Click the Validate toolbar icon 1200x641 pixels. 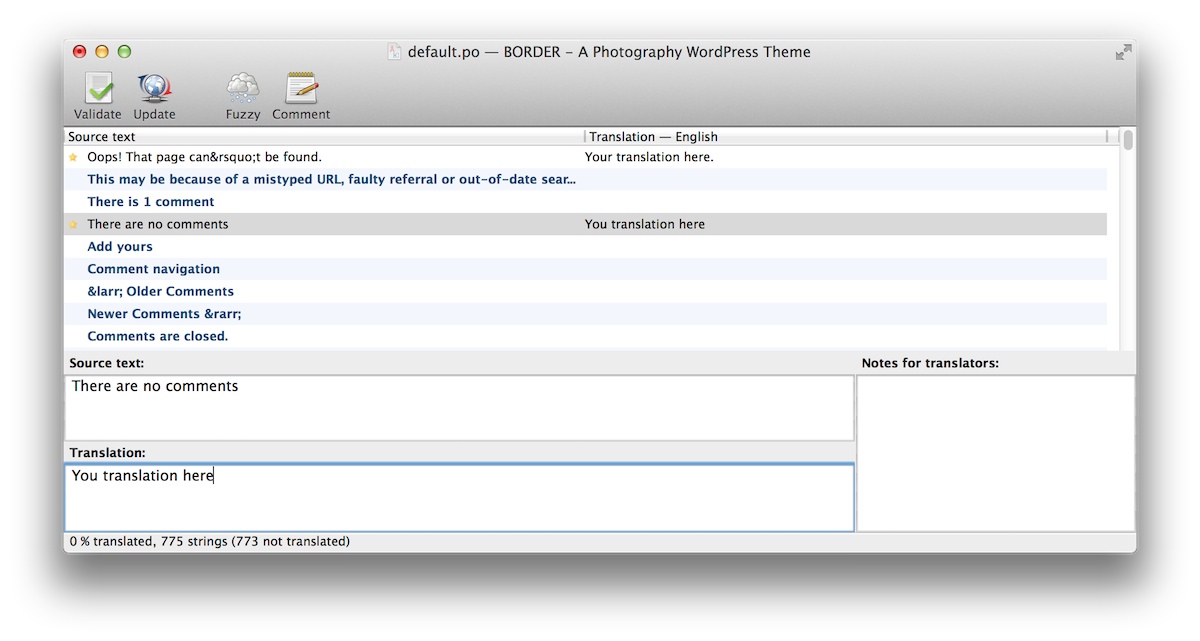[x=98, y=90]
